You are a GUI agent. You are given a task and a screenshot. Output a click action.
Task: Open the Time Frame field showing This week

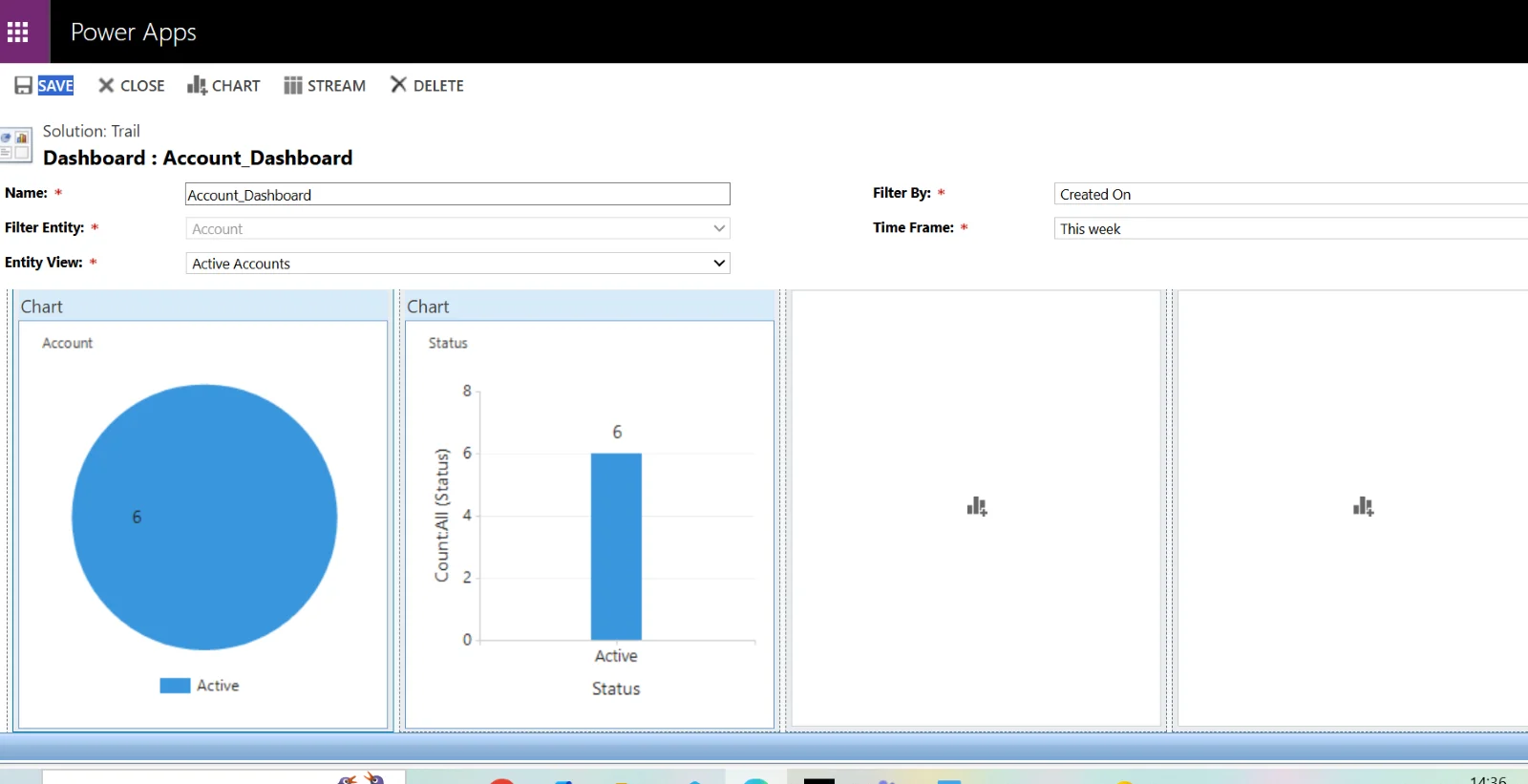(x=1291, y=228)
